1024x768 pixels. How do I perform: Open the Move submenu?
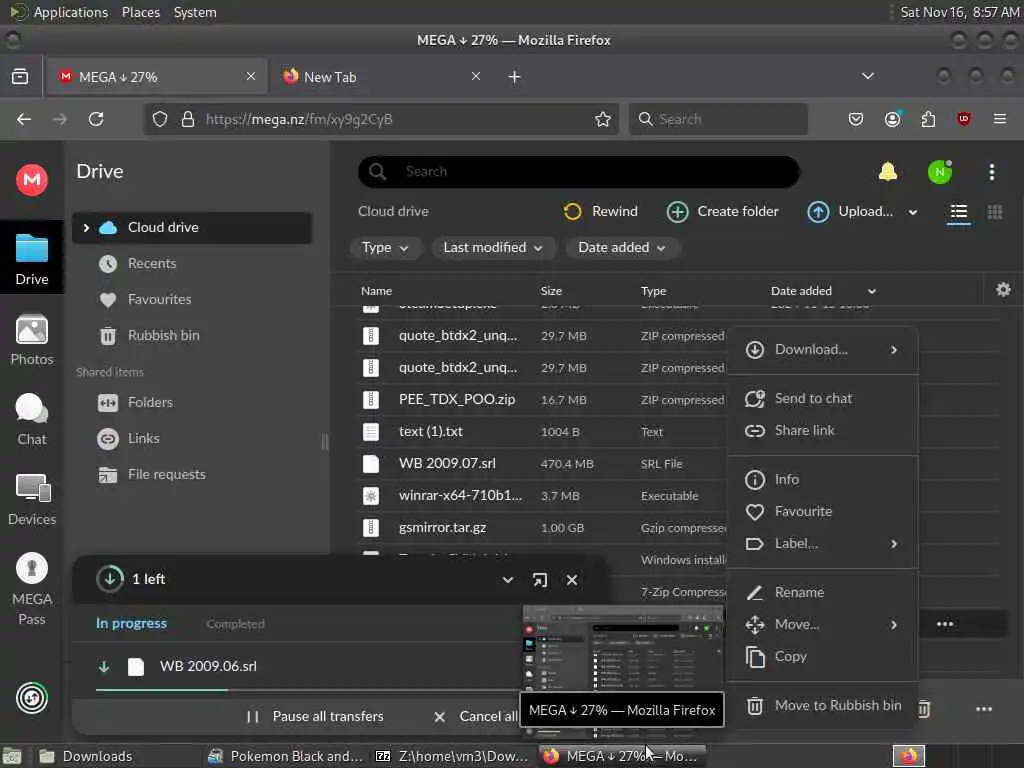click(822, 624)
